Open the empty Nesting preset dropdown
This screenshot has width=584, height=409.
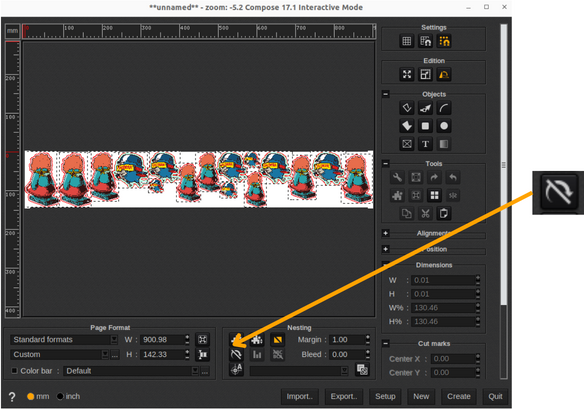pyautogui.click(x=299, y=371)
